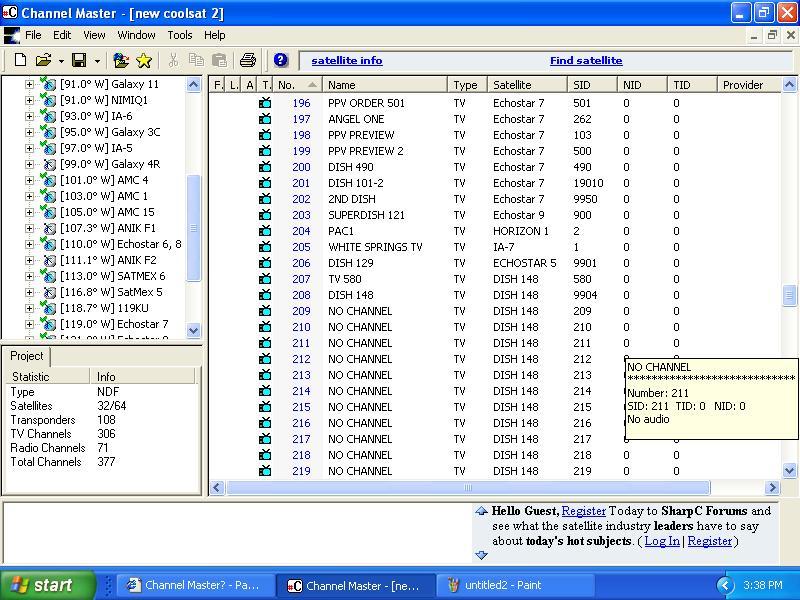Select the '[103.0° W] AMC 1' tree row

(104, 196)
